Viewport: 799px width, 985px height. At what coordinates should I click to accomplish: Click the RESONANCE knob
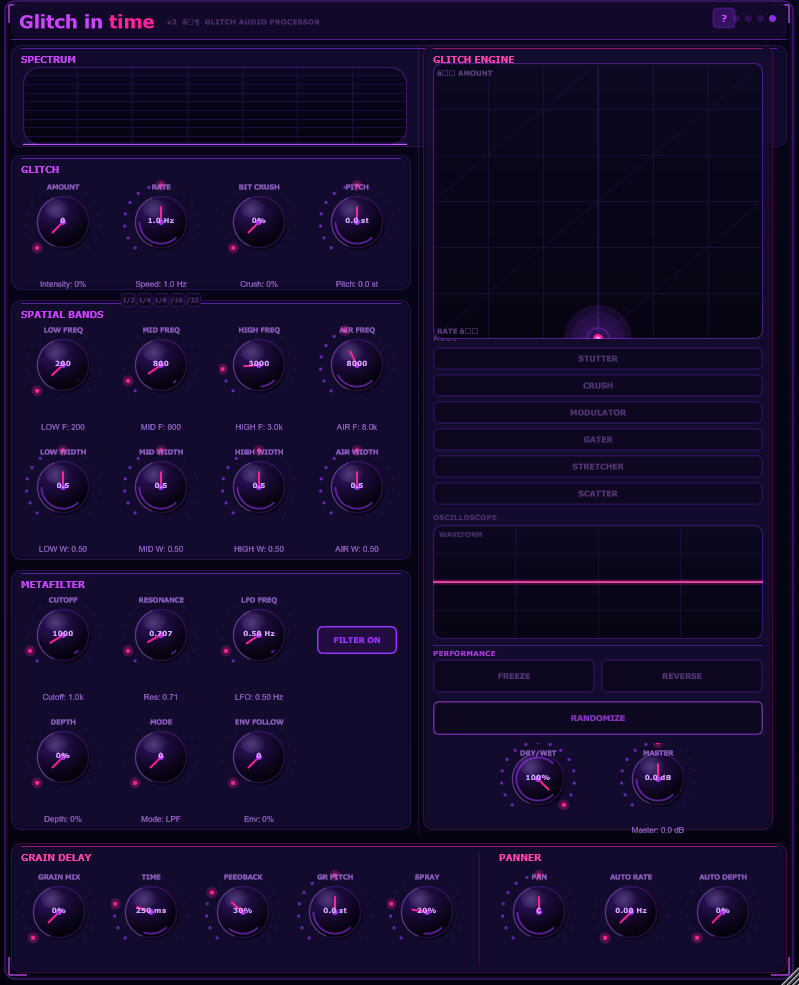click(161, 634)
